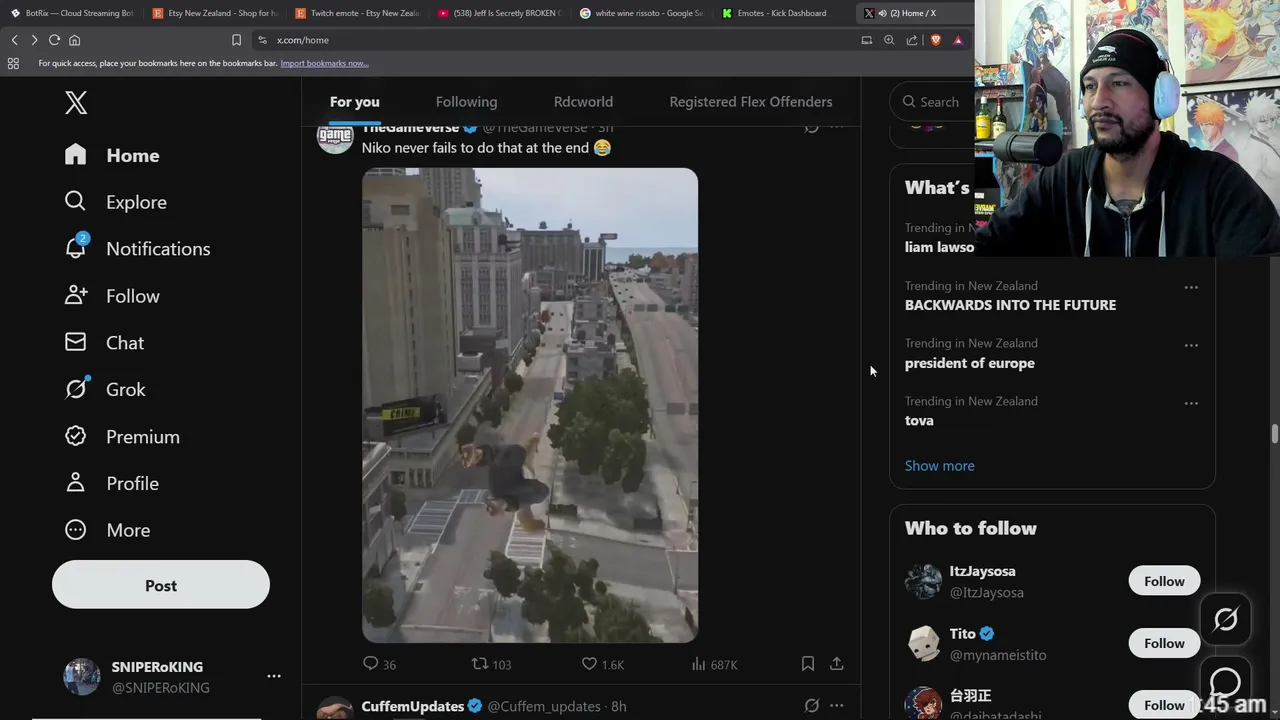Share the TheGameVerse post
The height and width of the screenshot is (720, 1280).
pos(837,663)
